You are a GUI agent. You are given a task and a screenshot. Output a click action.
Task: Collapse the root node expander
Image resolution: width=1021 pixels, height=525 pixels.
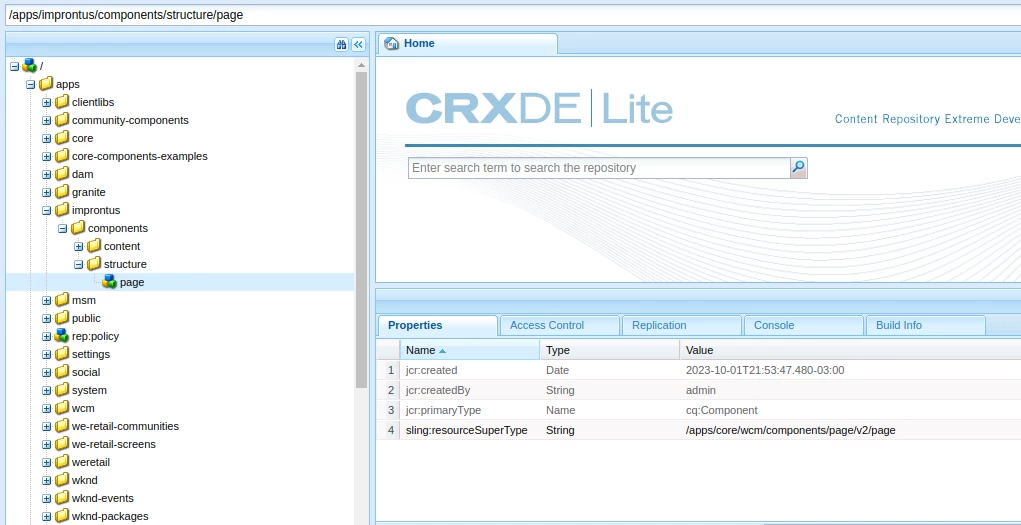tap(15, 66)
